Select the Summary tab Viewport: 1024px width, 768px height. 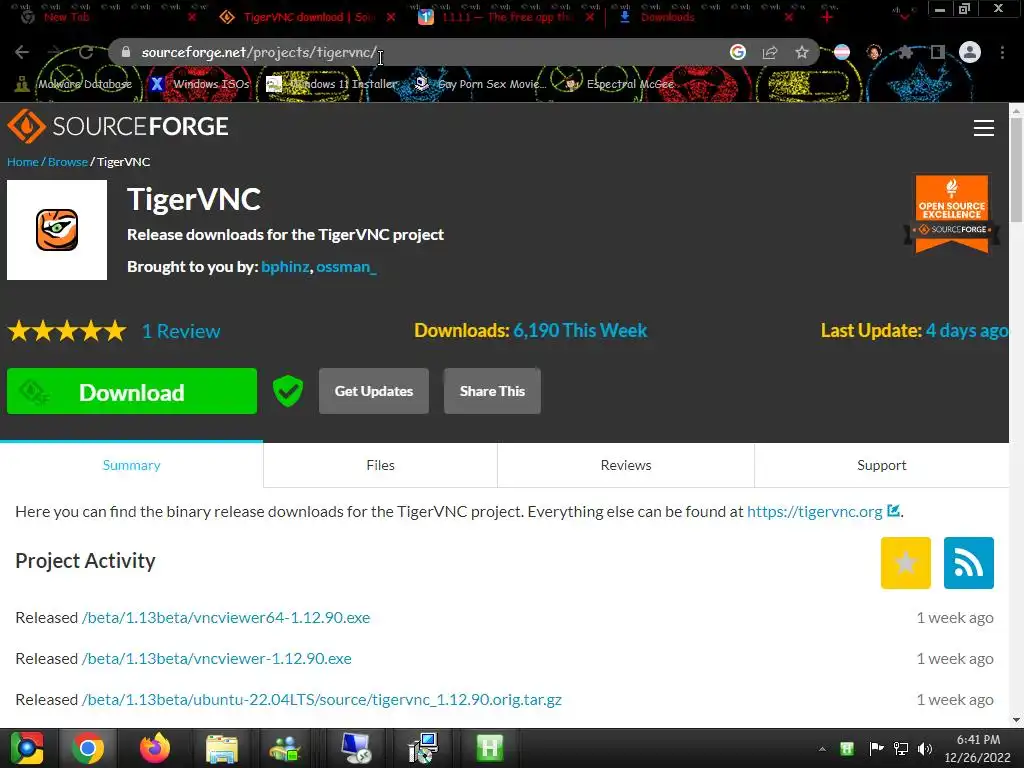[131, 465]
